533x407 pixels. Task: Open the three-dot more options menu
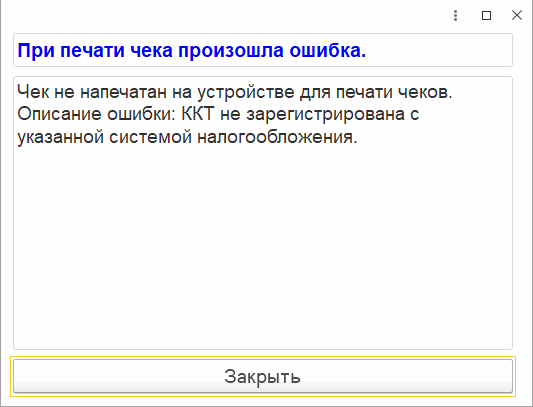(x=455, y=15)
